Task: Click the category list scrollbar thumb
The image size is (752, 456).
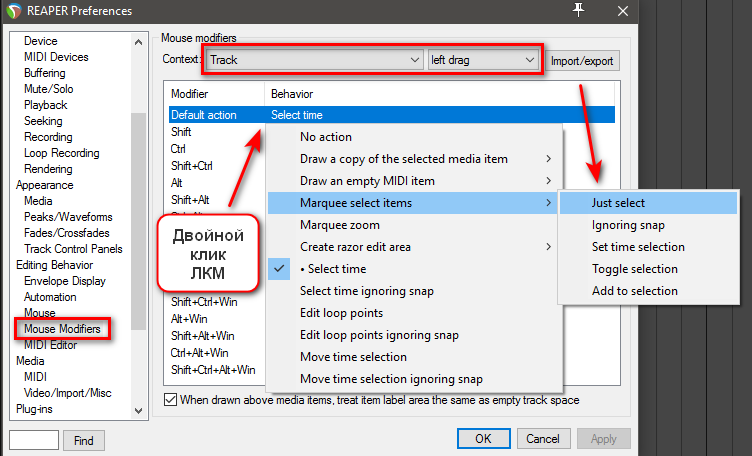Action: pos(138,222)
